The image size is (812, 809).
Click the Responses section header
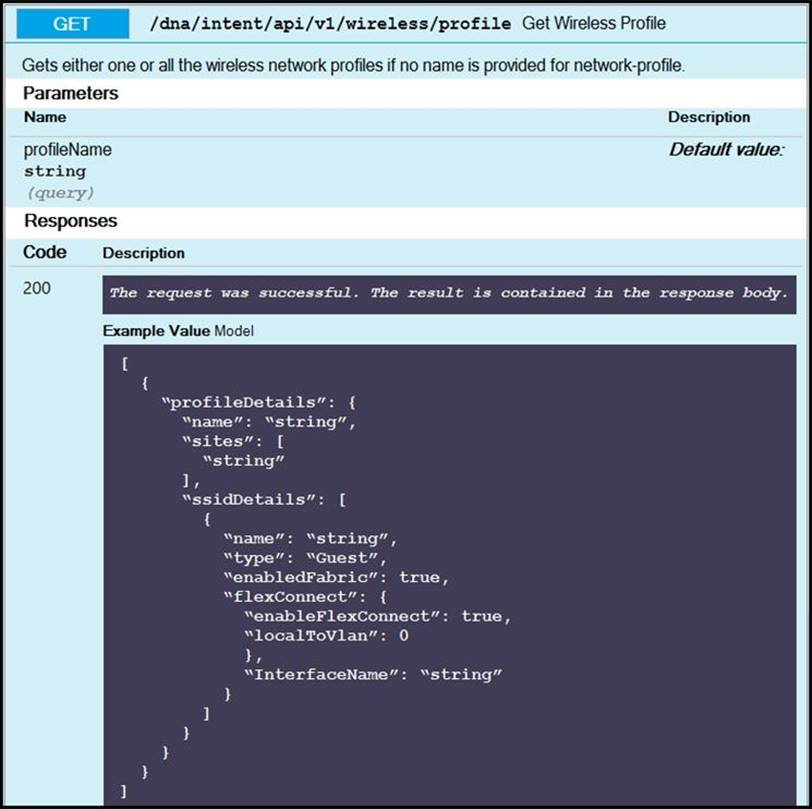(71, 220)
